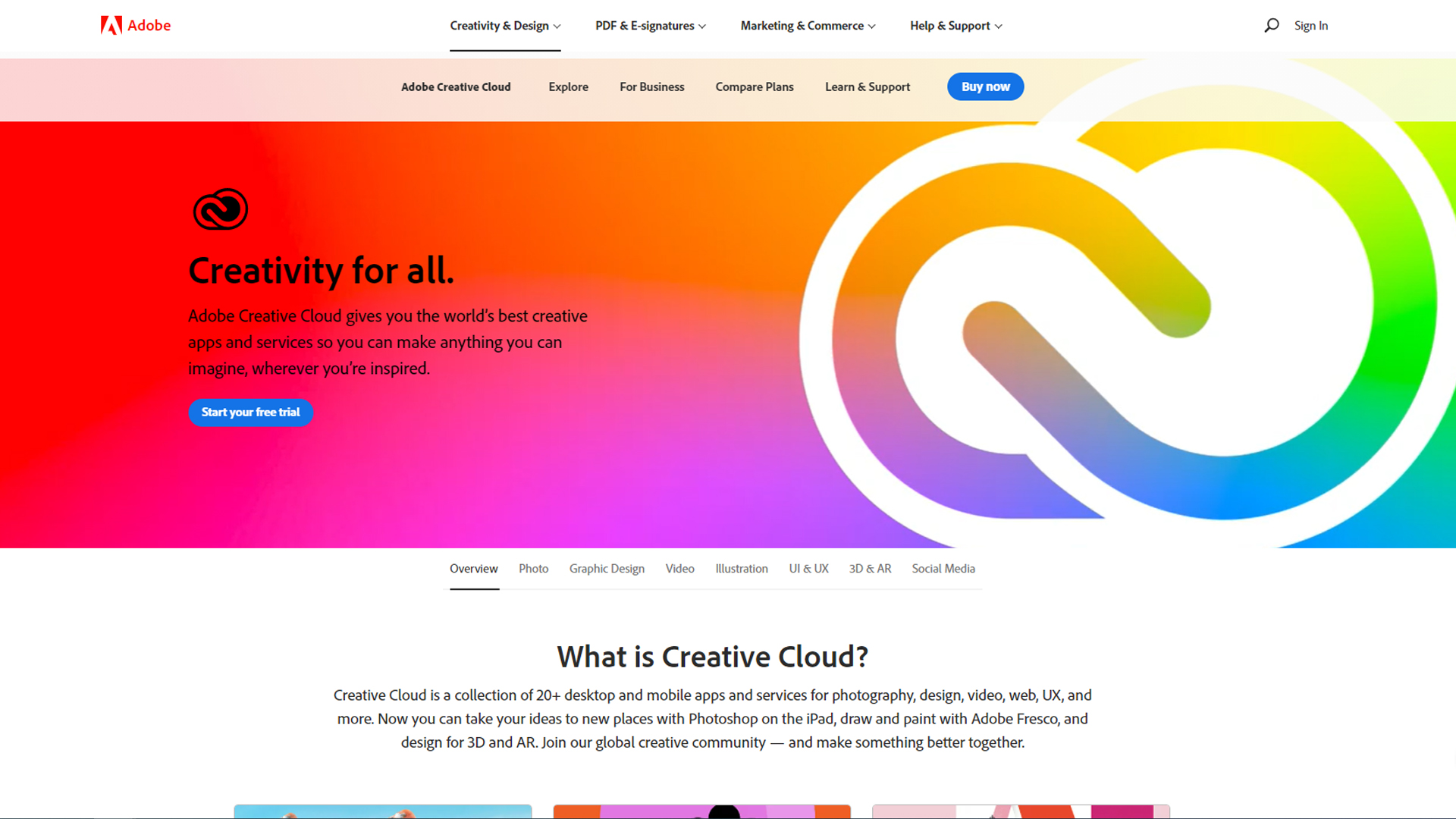1456x819 pixels.
Task: Click the Help & Support dropdown arrow
Action: [x=997, y=25]
